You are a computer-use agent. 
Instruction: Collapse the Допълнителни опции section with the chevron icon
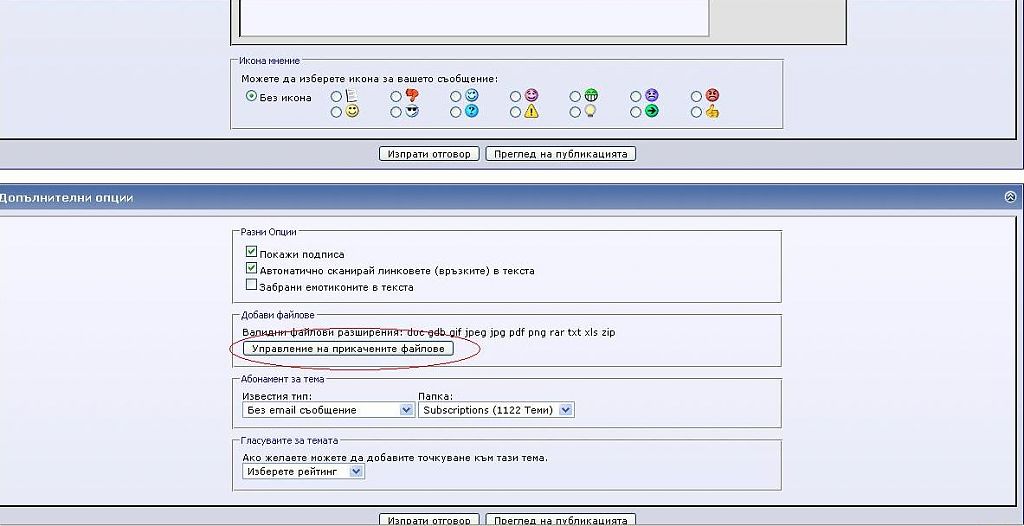click(1010, 197)
